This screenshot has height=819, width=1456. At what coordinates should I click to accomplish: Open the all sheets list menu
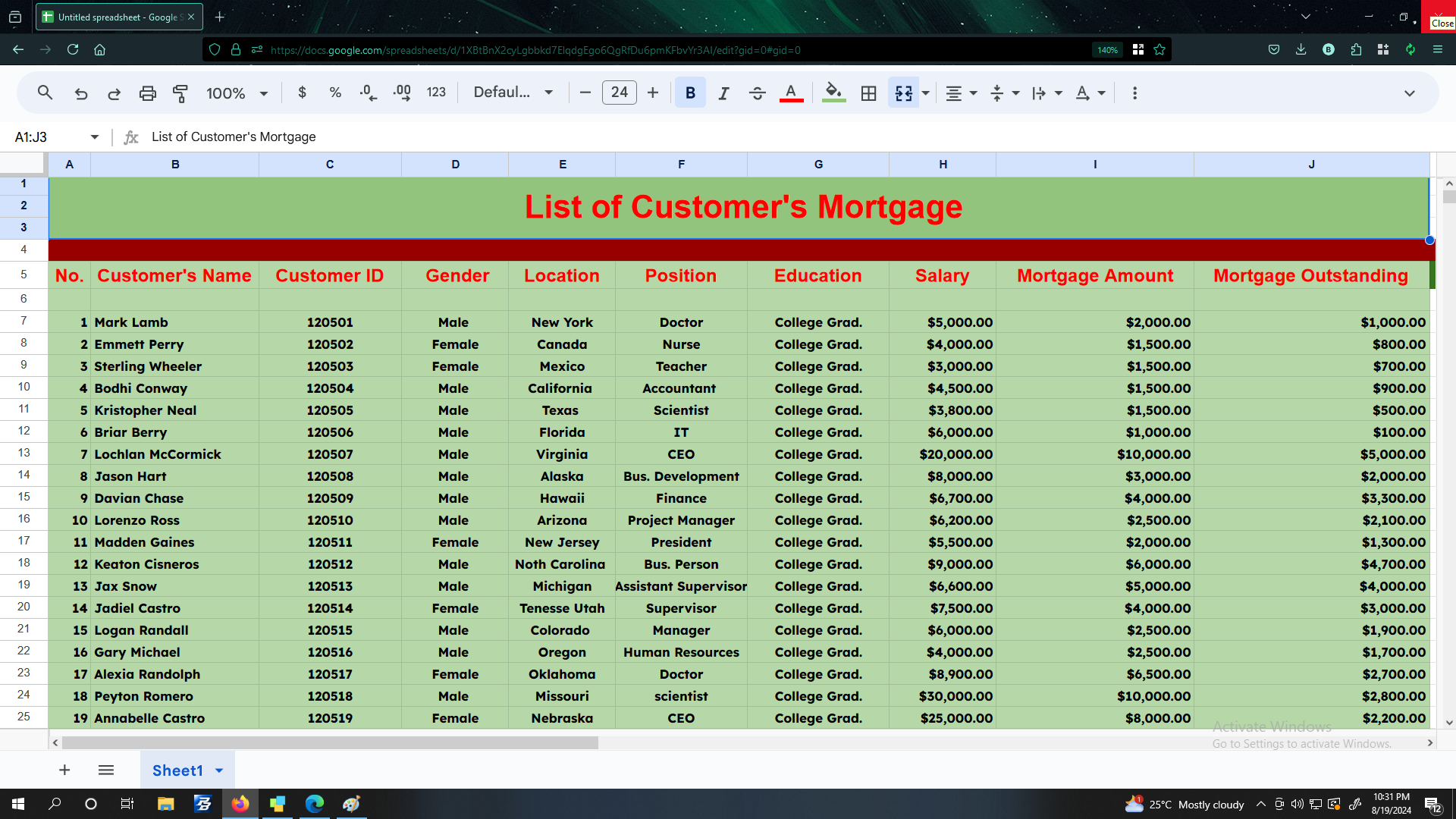click(x=106, y=770)
